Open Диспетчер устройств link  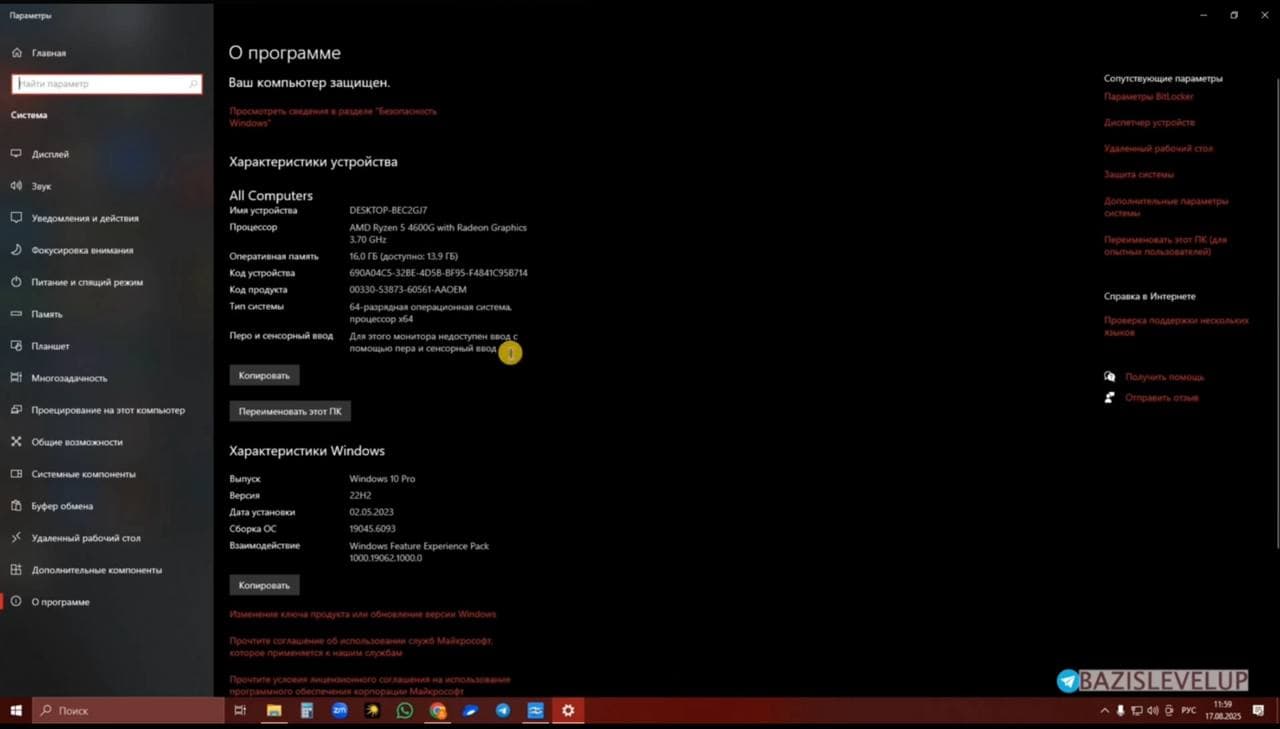1149,122
